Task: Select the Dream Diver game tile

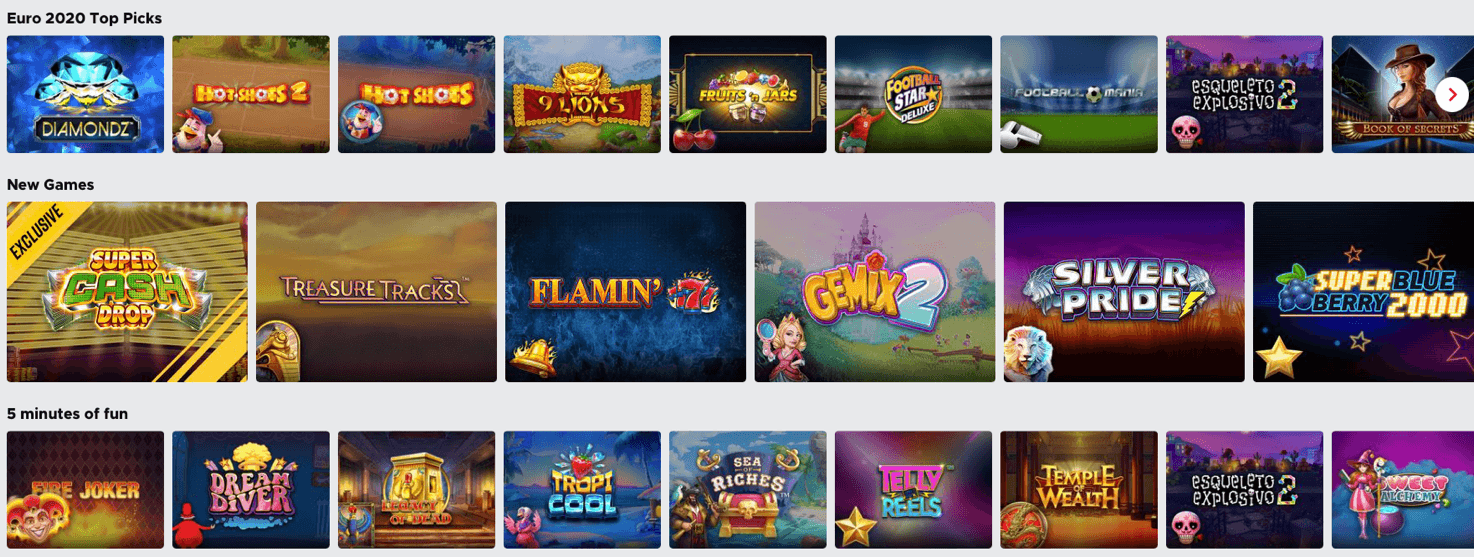Action: pyautogui.click(x=251, y=490)
